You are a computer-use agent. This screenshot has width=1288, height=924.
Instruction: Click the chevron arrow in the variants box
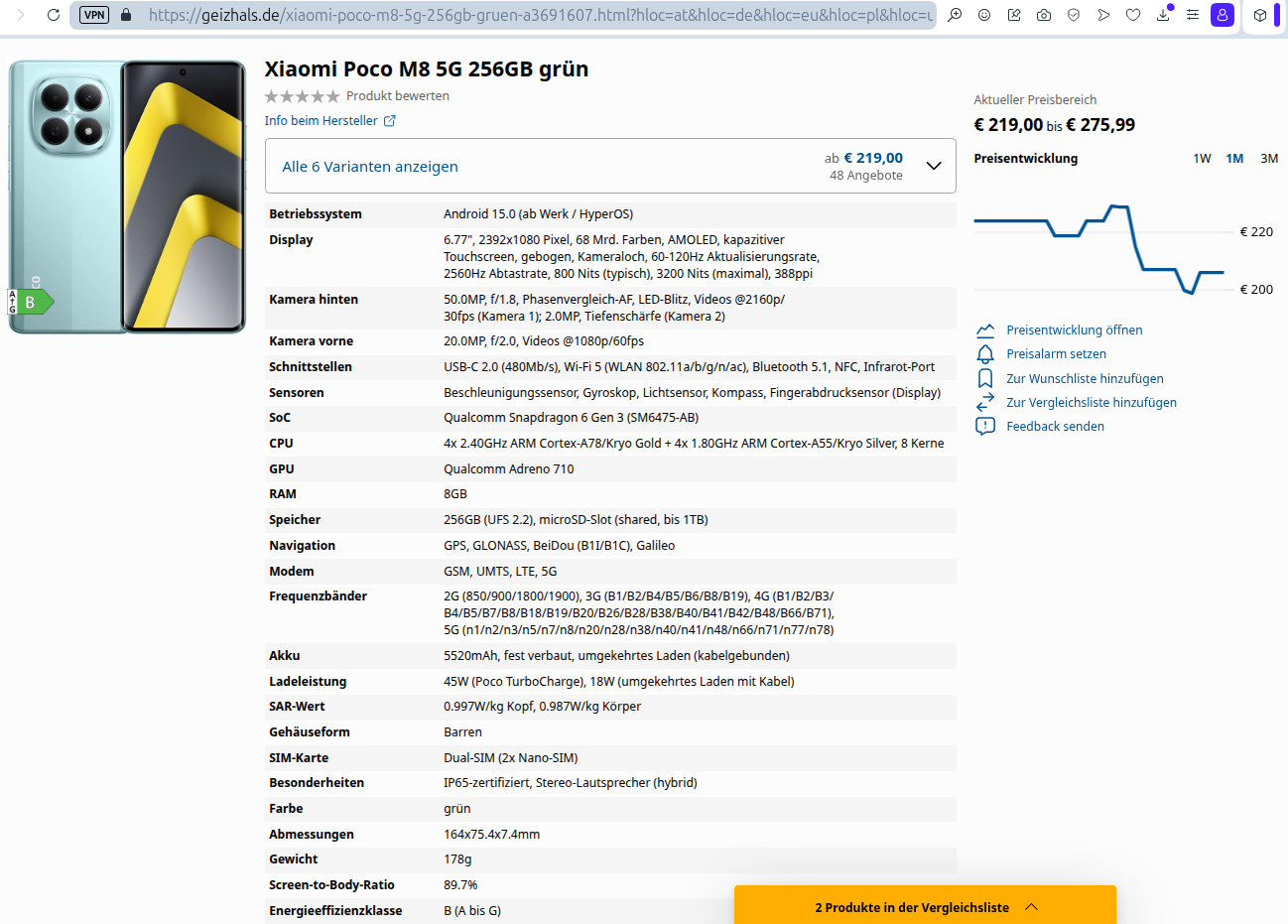click(x=934, y=166)
